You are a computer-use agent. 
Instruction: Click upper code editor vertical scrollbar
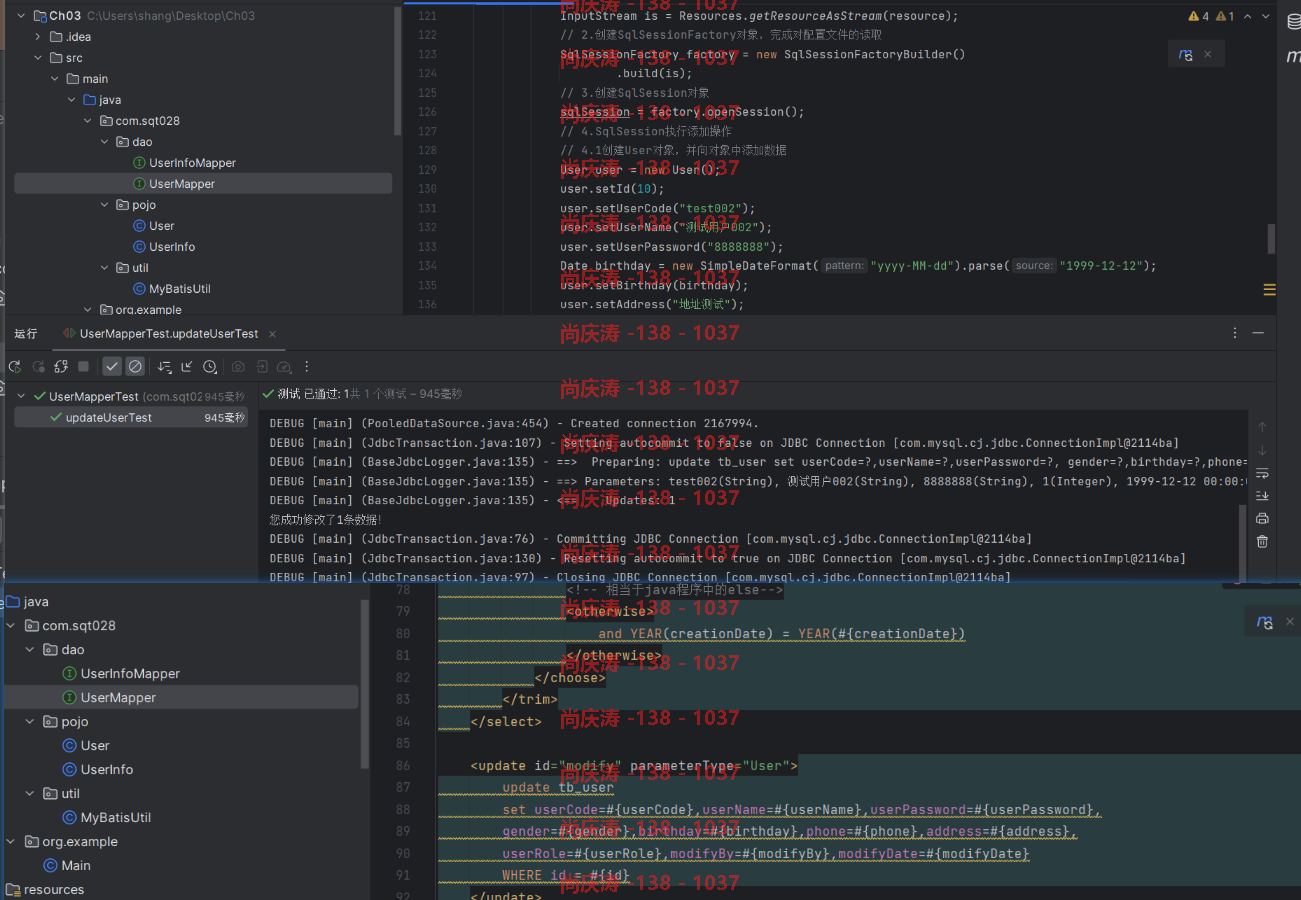click(x=1272, y=238)
